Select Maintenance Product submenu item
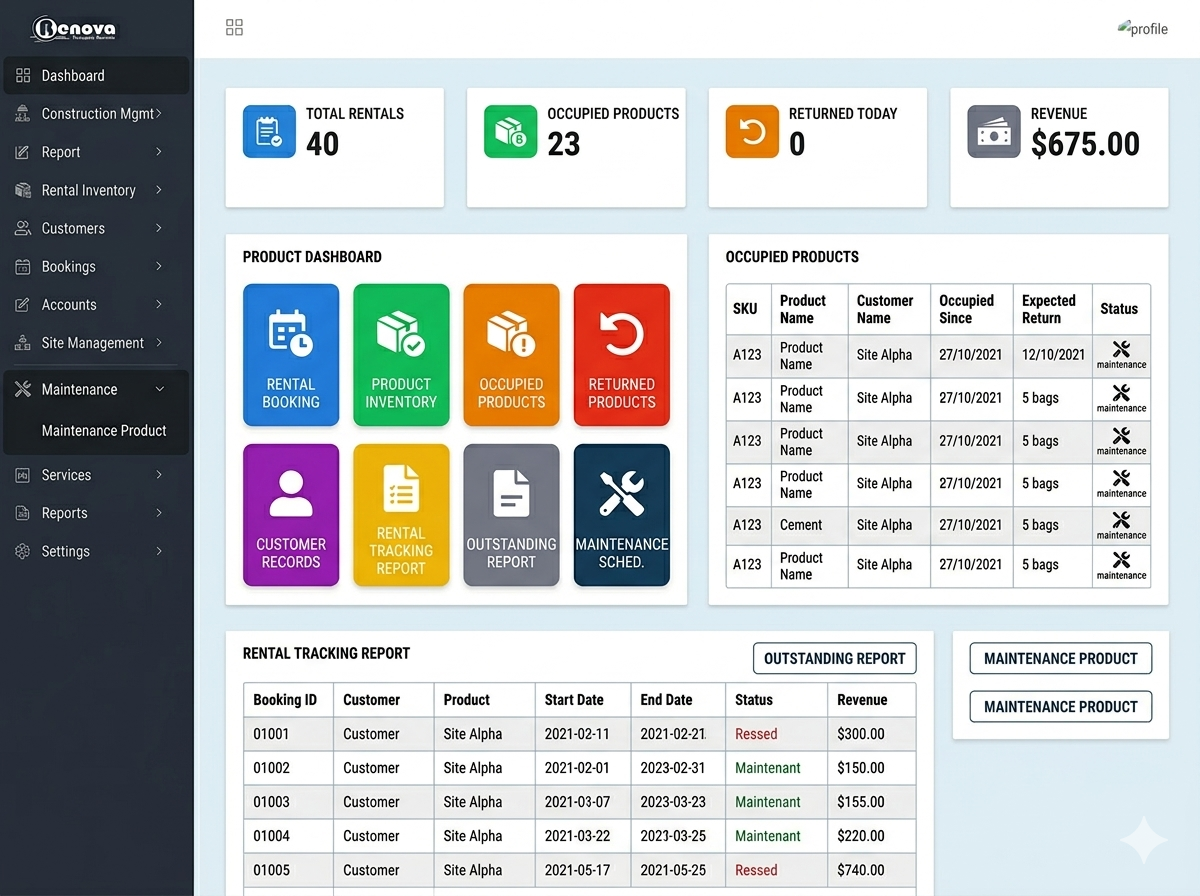Screen dimensions: 1200x896 tap(104, 431)
